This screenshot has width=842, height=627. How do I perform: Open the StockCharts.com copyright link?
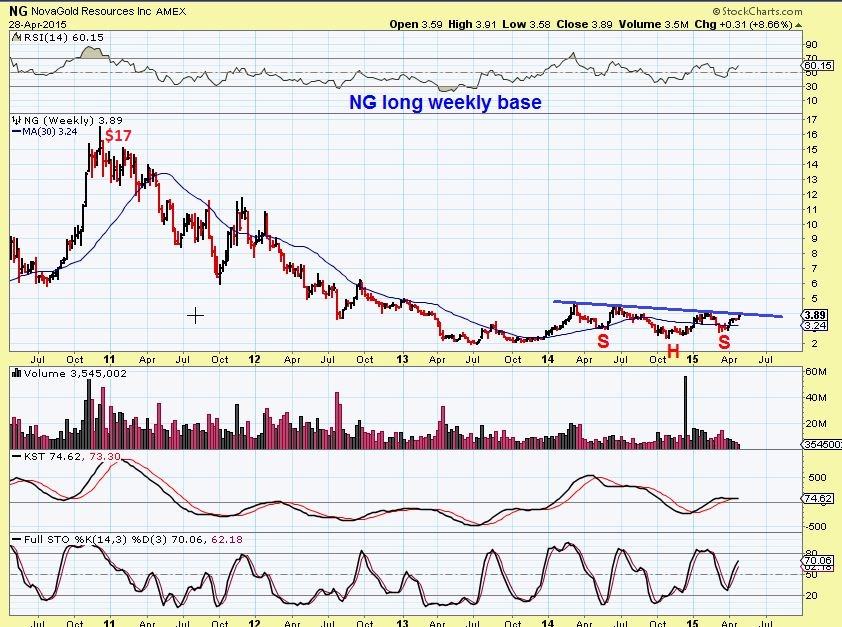coord(758,11)
